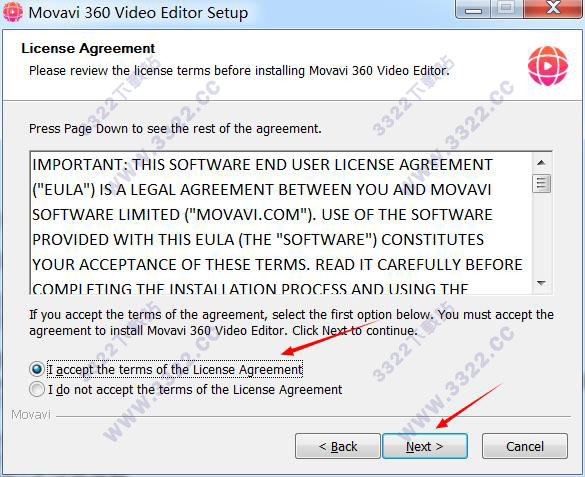Screen dimensions: 585x477
Task: Click Next to continue installation
Action: pyautogui.click(x=425, y=446)
